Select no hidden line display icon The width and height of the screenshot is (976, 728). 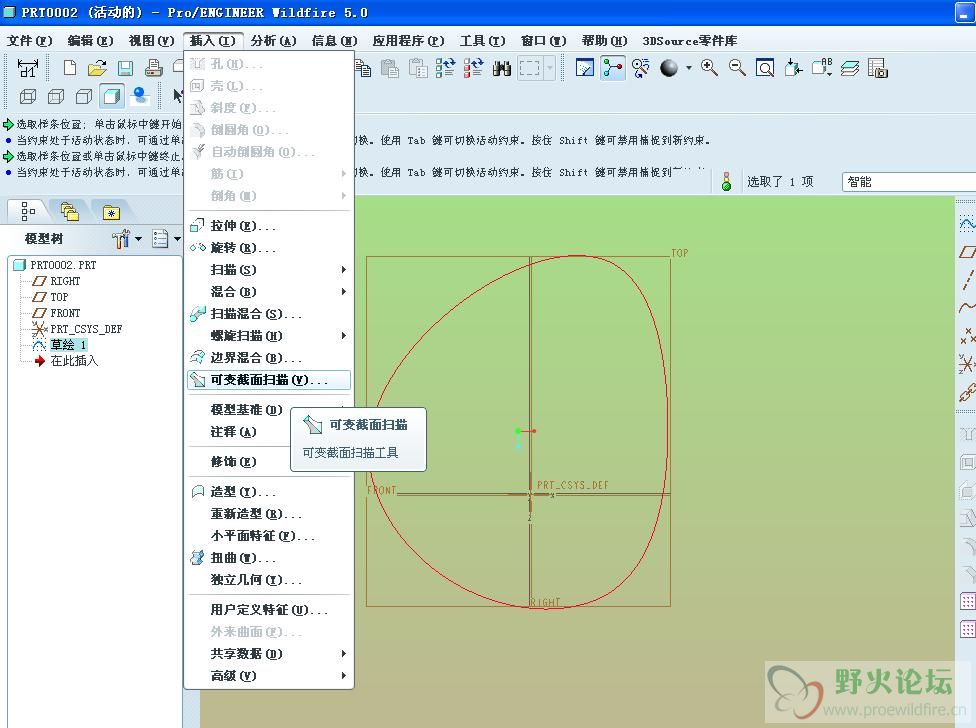coord(84,96)
